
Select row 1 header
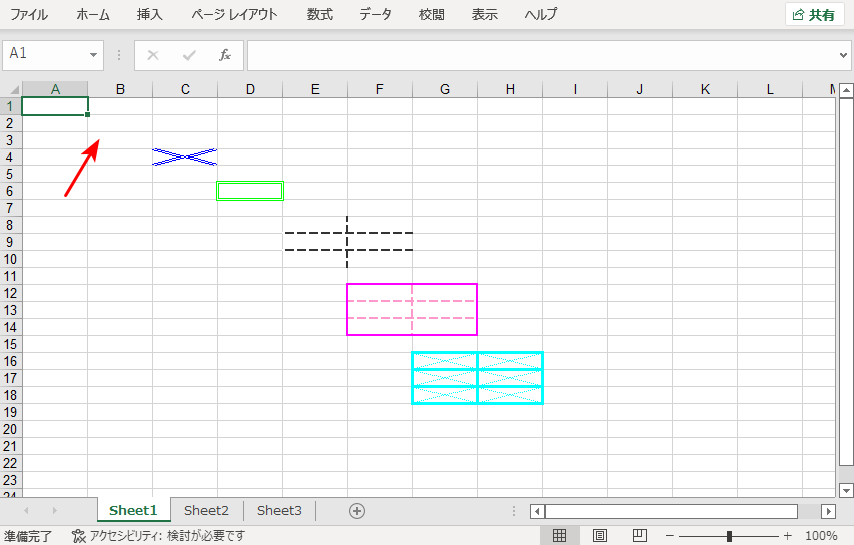pos(10,106)
